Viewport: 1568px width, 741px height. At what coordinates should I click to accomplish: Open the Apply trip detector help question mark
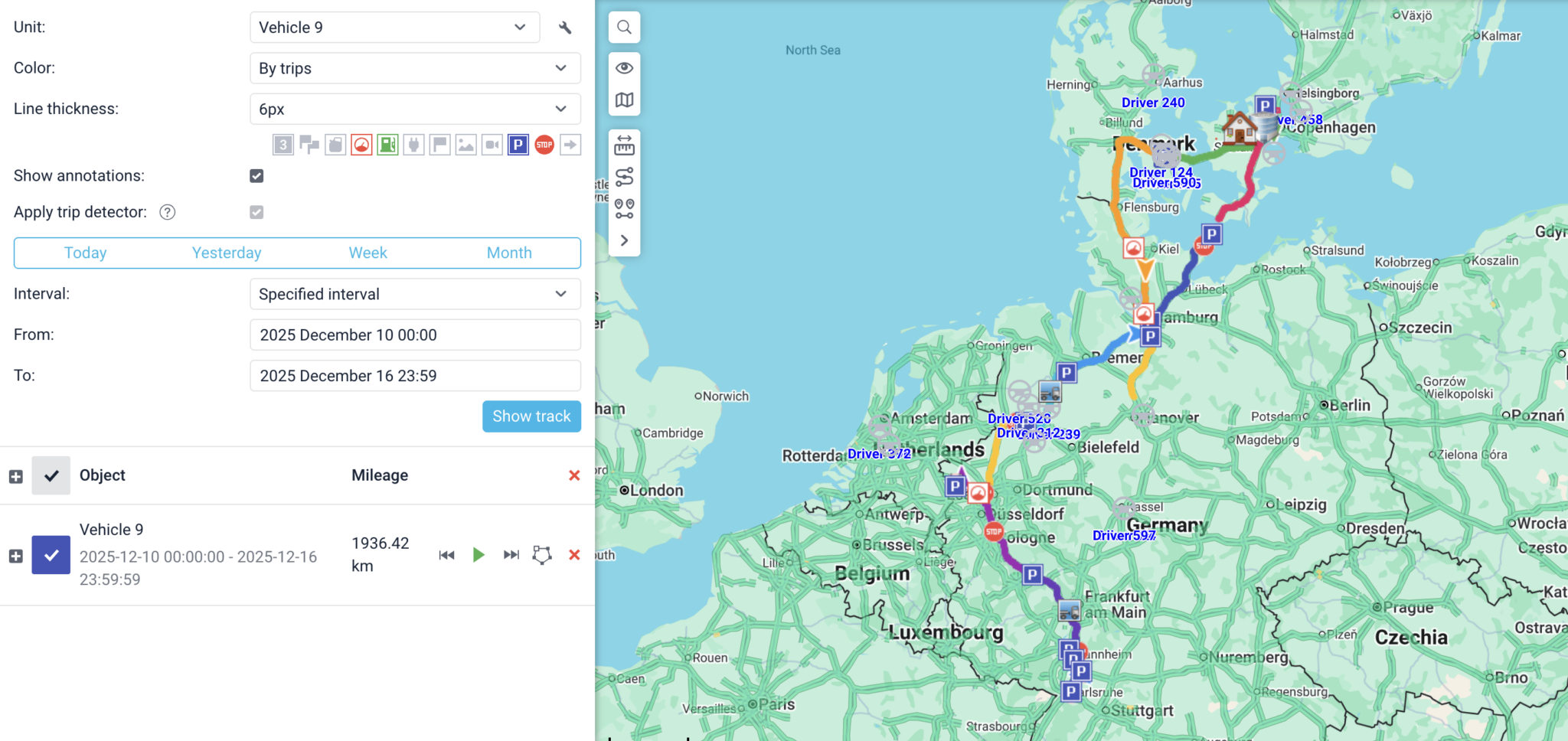168,212
